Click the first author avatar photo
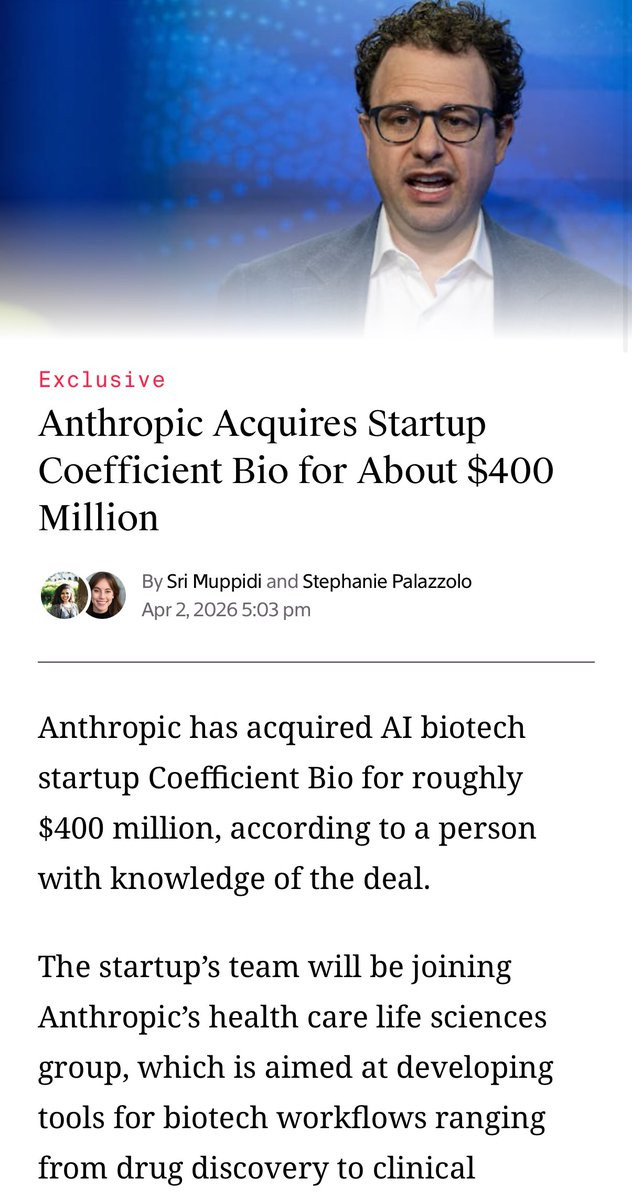The height and width of the screenshot is (1200, 632). tap(62, 595)
